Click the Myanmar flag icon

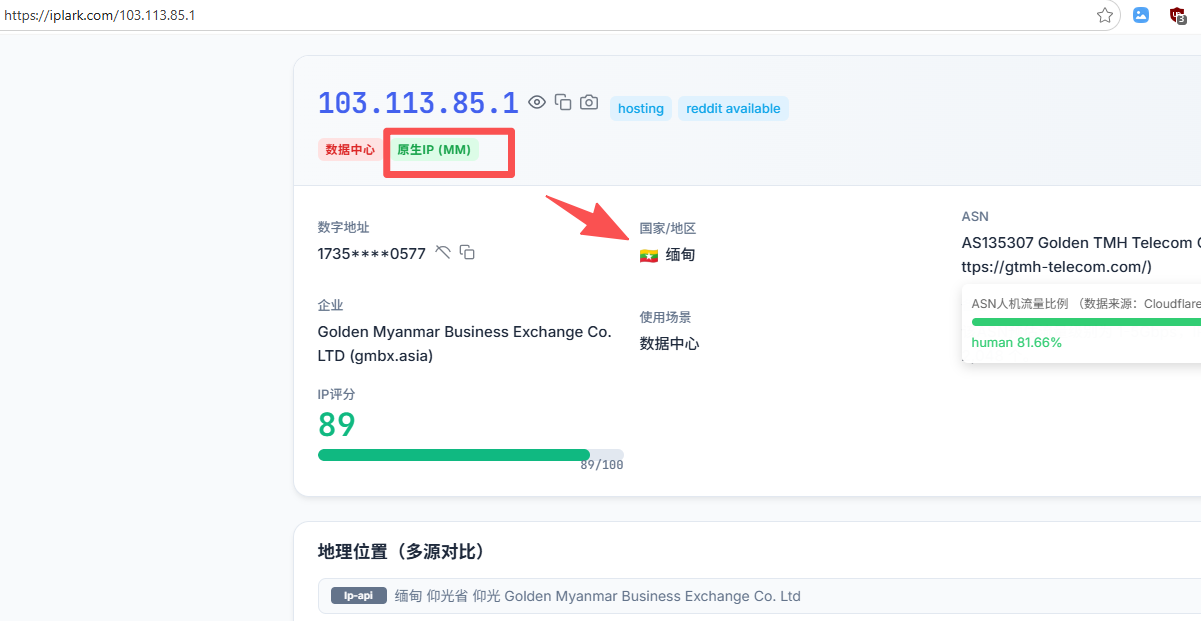(649, 255)
